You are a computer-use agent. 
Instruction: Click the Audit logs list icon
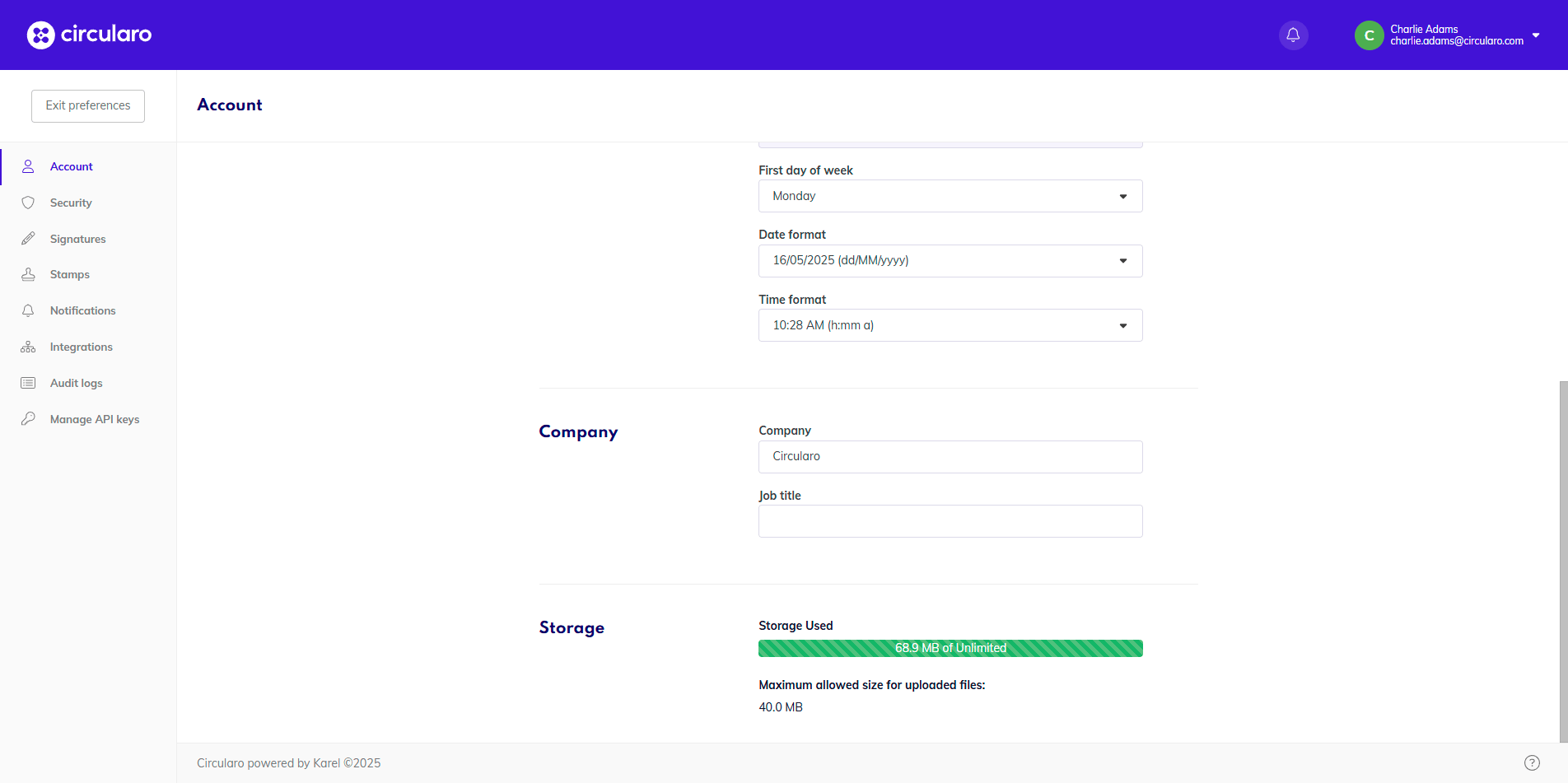(28, 383)
